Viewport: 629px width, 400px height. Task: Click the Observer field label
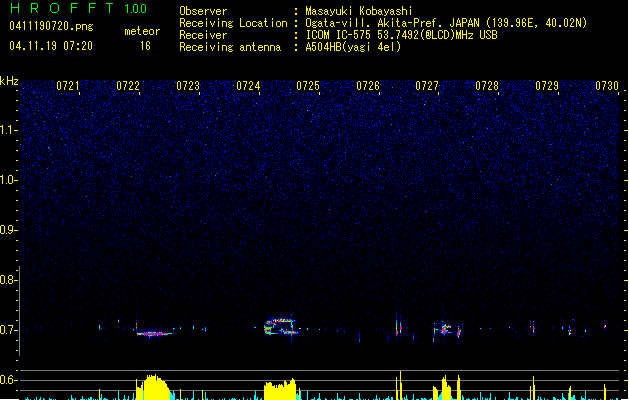203,11
